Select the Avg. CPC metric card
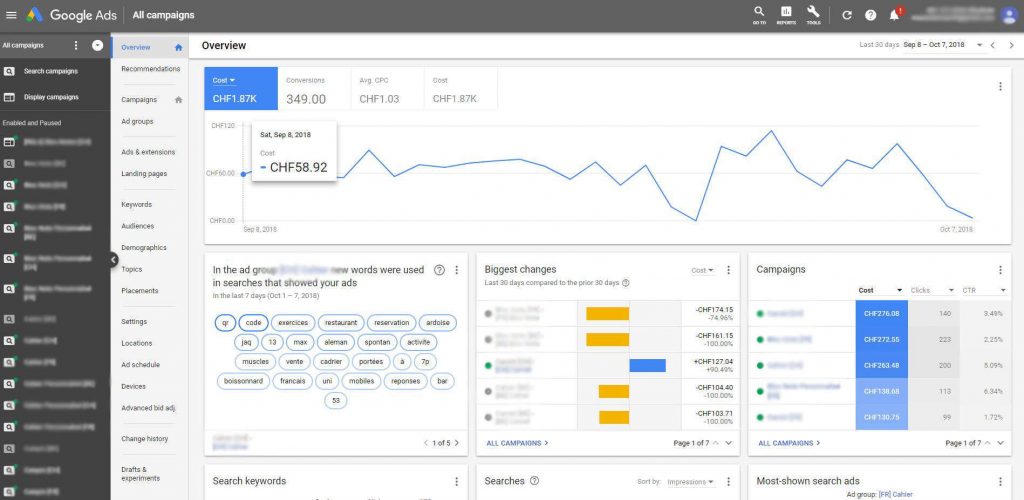 tap(387, 89)
